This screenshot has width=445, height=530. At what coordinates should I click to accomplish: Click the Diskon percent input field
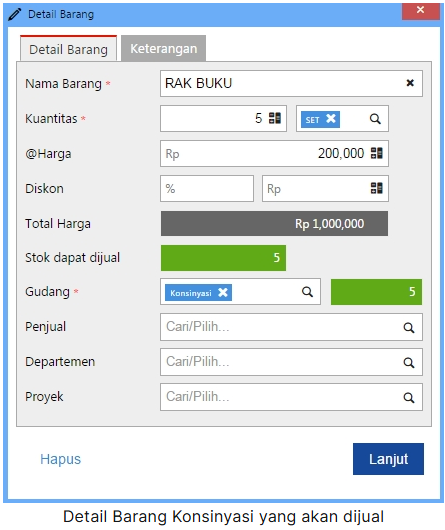[207, 188]
